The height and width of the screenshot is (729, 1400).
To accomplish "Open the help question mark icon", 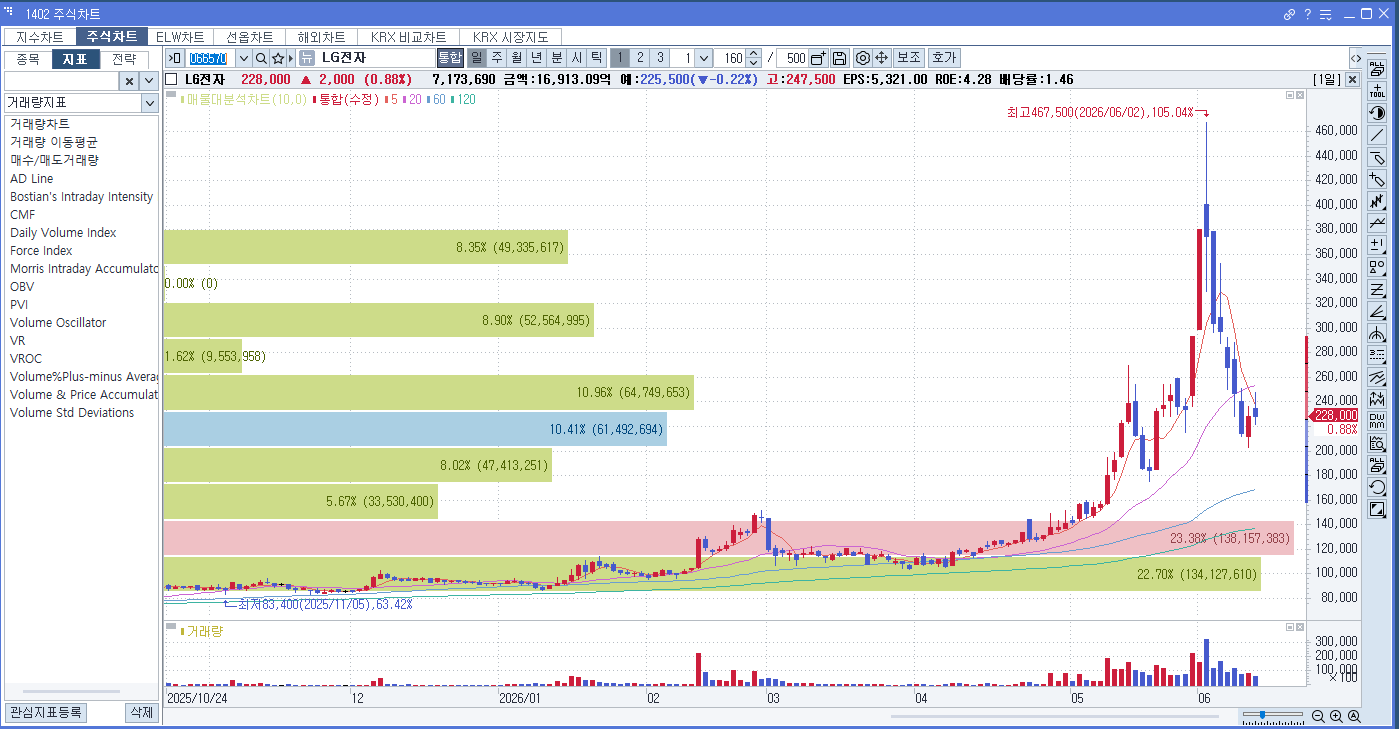I will (1307, 14).
